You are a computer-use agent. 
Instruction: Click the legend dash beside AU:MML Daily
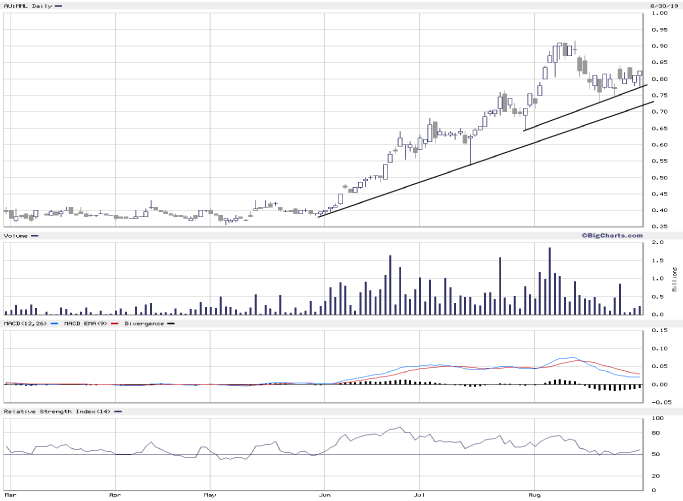[x=57, y=6]
